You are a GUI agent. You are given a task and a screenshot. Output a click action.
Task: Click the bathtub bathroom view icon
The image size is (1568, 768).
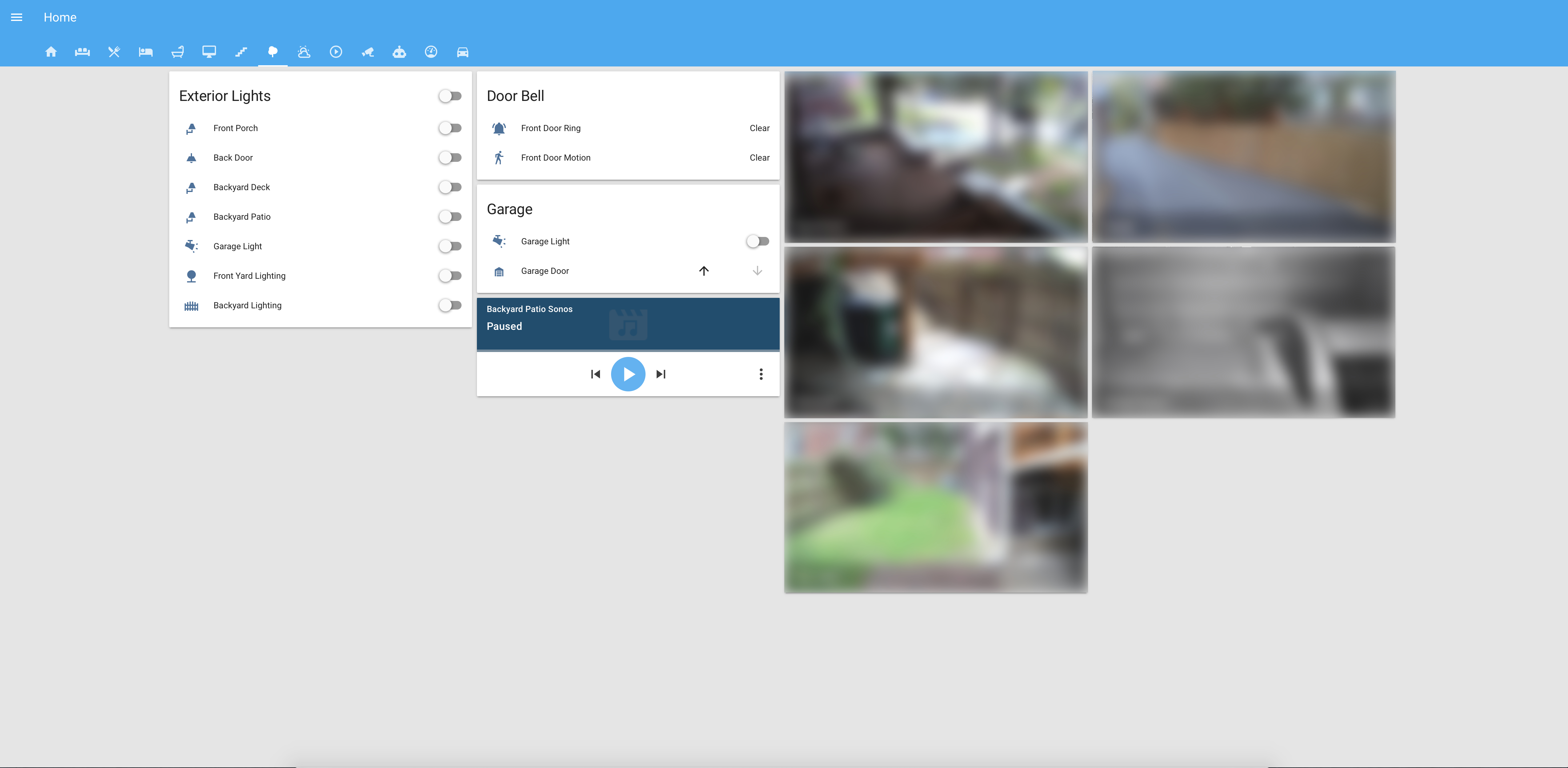coord(177,52)
